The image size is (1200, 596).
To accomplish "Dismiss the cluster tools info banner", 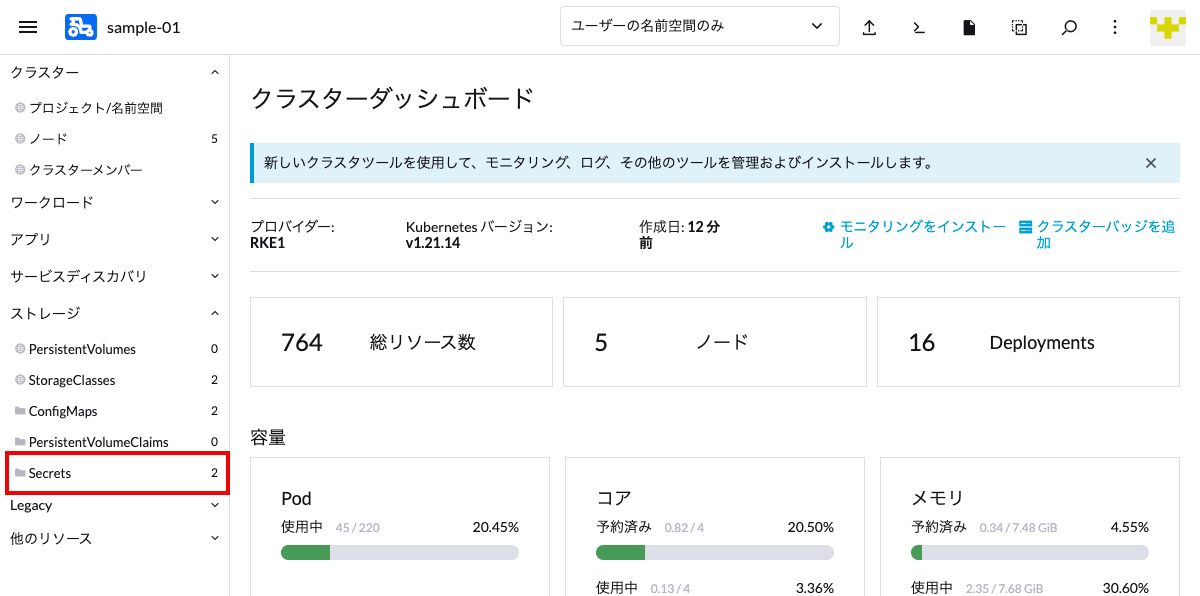I will [x=1151, y=163].
